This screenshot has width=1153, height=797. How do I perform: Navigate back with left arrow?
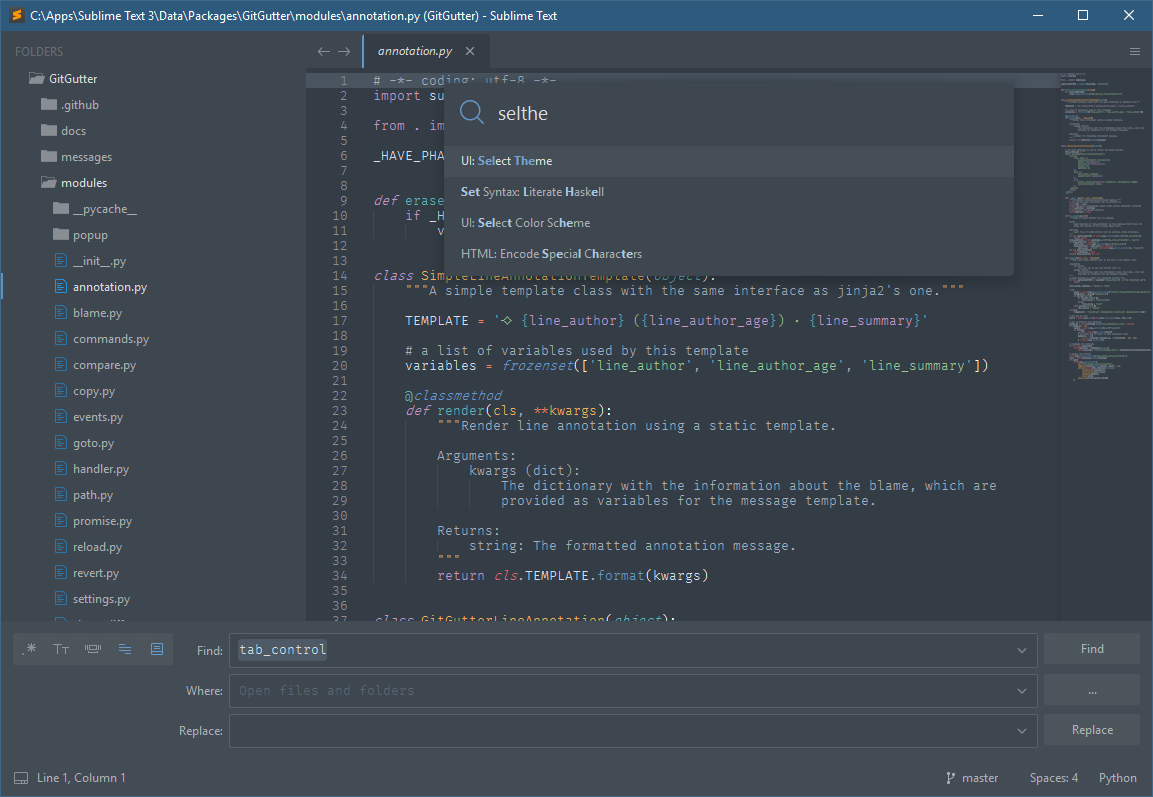click(324, 51)
